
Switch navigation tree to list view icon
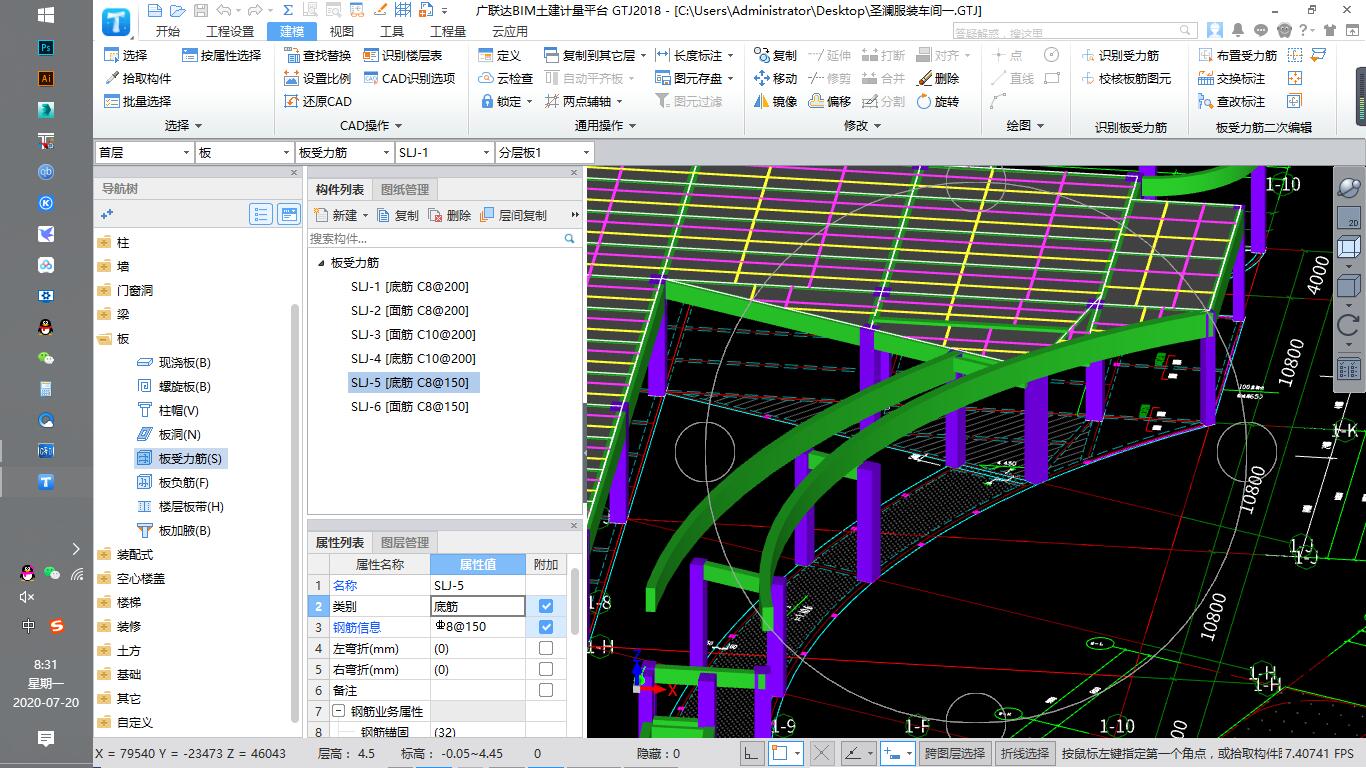coord(261,214)
